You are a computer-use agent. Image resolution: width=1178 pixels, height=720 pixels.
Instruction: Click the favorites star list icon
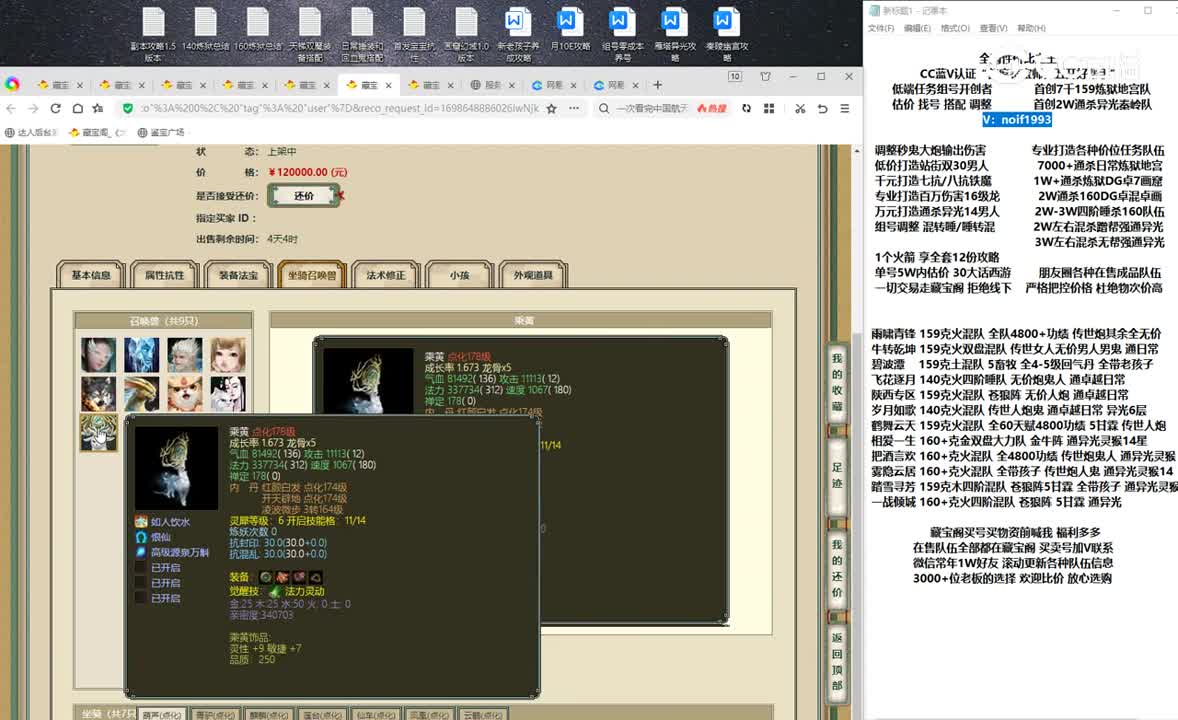pyautogui.click(x=98, y=108)
